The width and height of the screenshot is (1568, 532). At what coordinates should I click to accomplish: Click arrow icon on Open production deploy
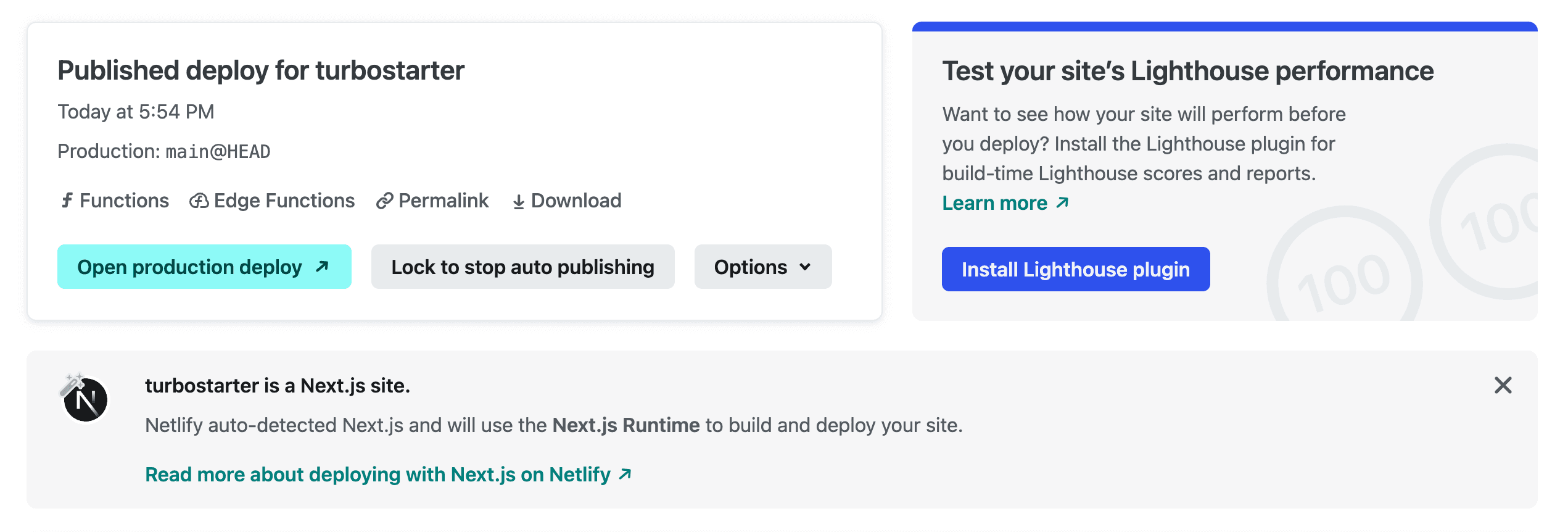point(322,267)
